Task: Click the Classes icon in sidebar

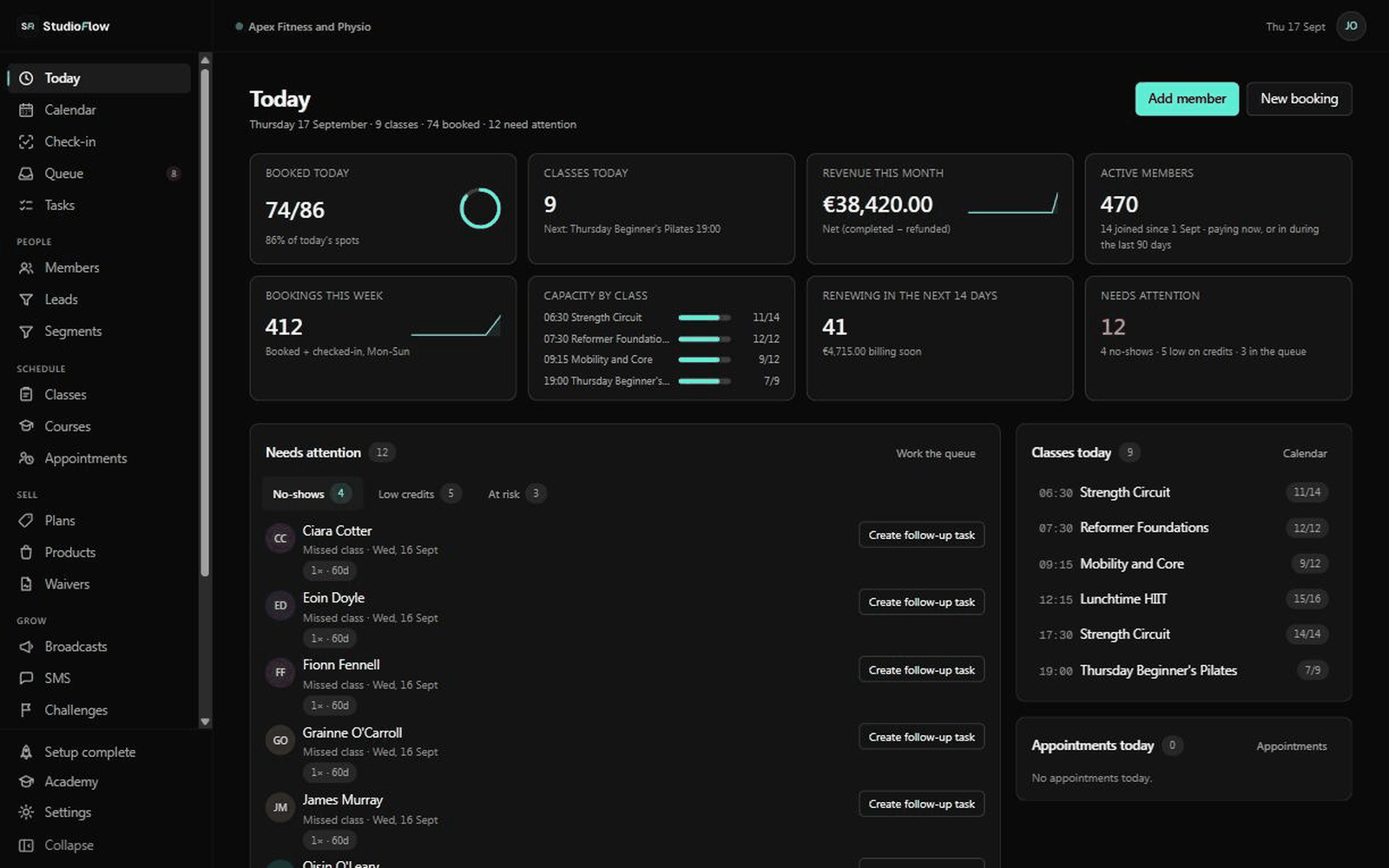Action: pos(26,395)
